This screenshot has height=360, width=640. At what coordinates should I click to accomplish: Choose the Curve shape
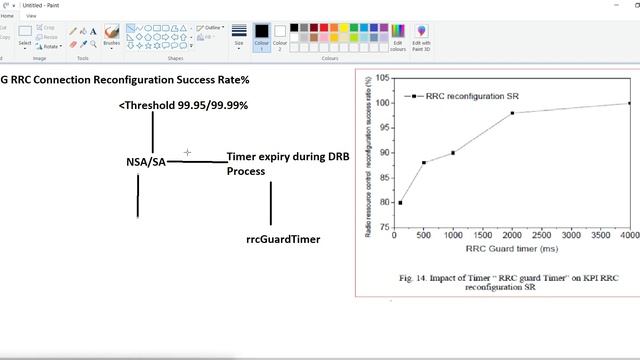[x=139, y=28]
